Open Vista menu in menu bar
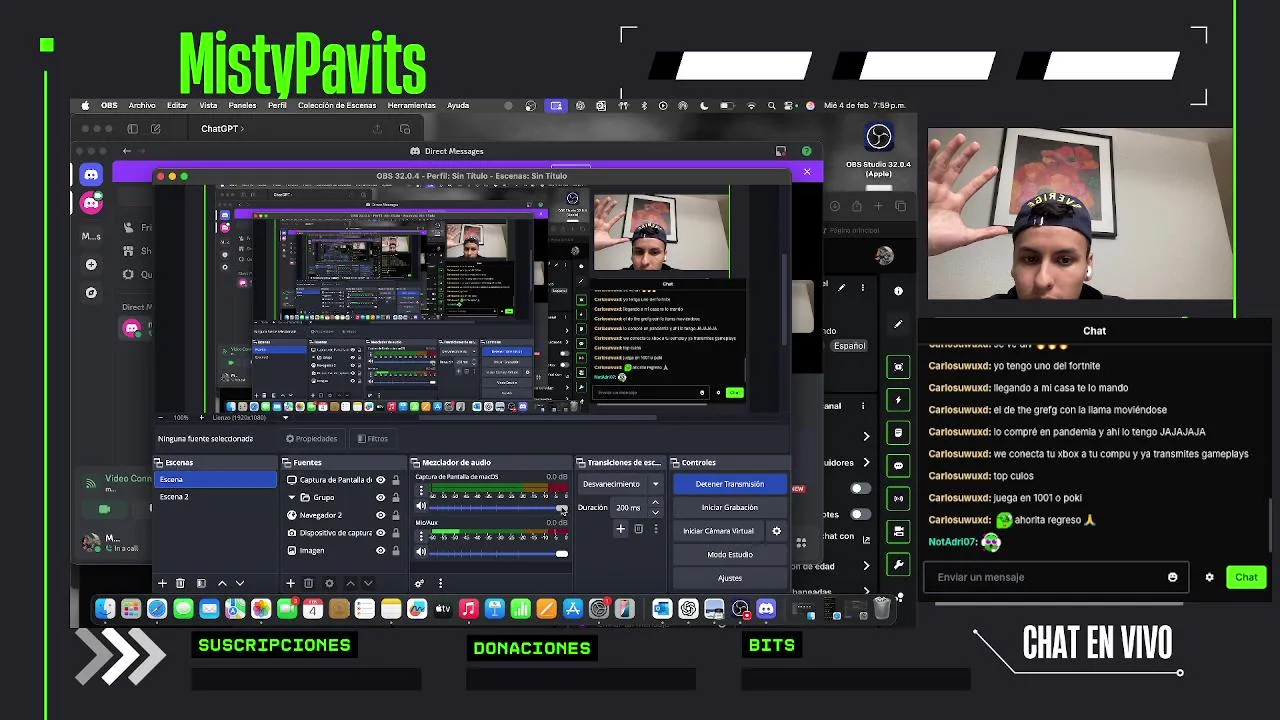The height and width of the screenshot is (720, 1280). [x=208, y=105]
